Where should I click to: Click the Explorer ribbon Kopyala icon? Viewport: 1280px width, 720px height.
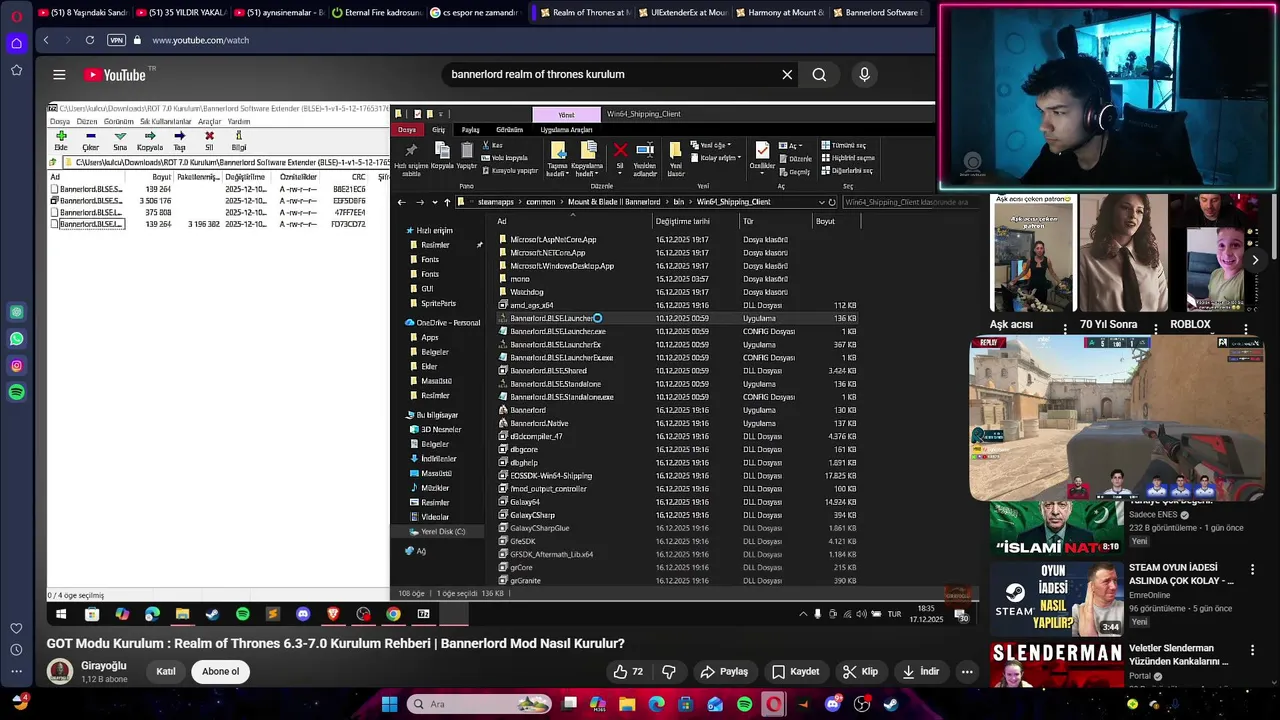[442, 150]
